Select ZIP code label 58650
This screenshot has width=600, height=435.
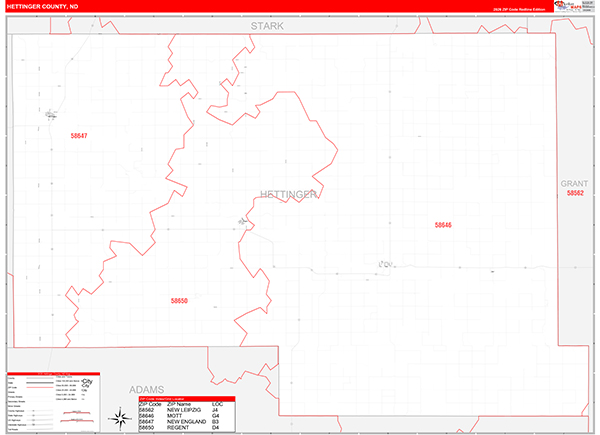click(x=179, y=301)
